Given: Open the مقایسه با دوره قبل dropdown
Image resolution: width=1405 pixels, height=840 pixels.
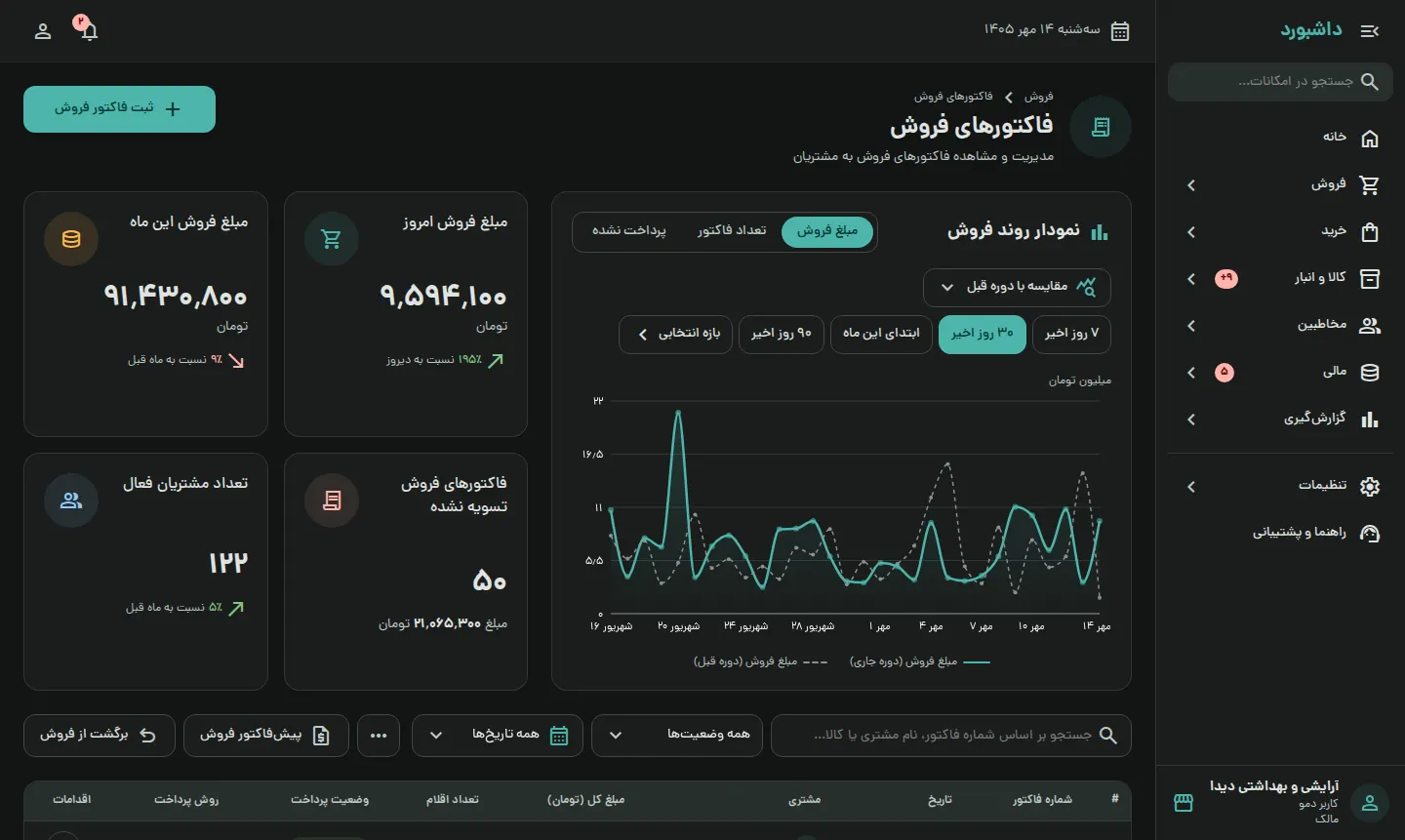Looking at the screenshot, I should coord(1017,287).
